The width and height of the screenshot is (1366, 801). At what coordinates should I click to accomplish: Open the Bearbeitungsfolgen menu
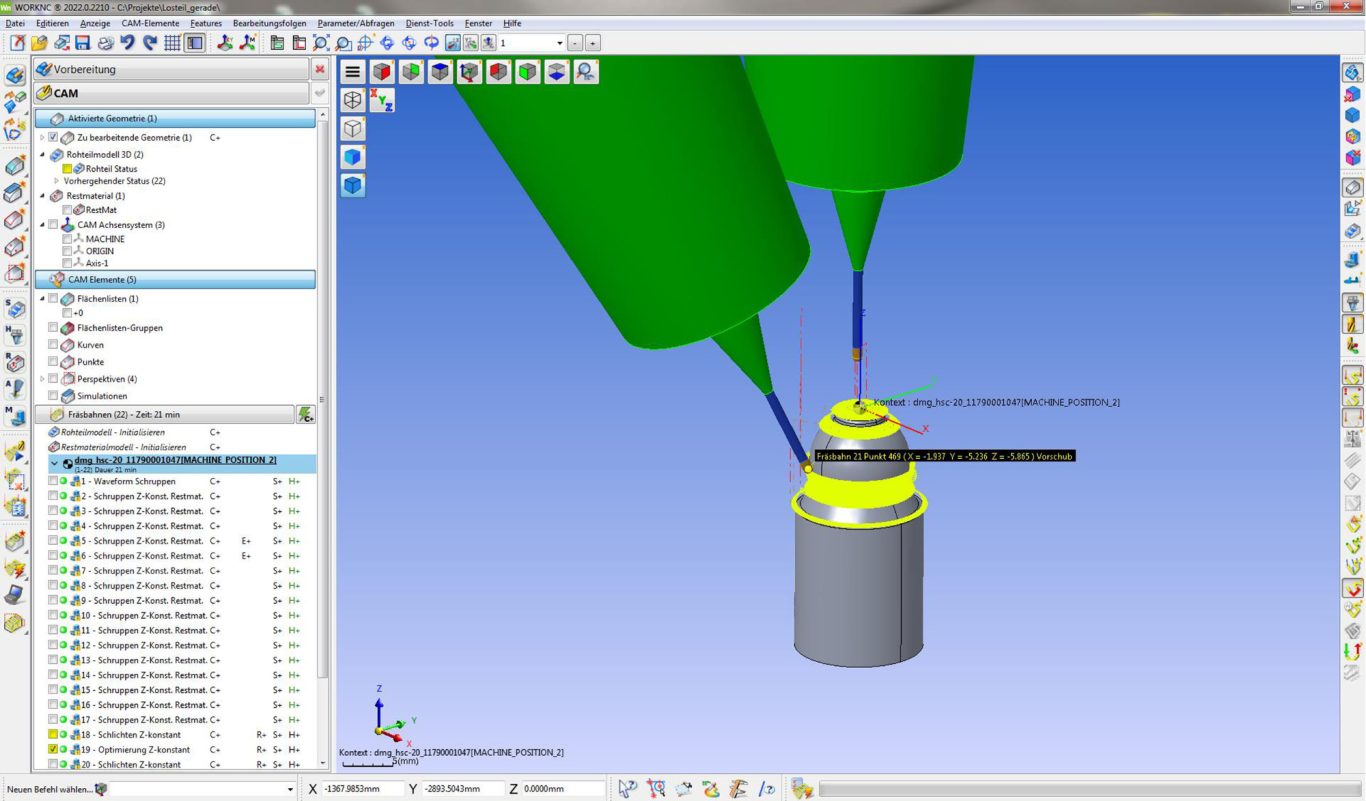(269, 23)
